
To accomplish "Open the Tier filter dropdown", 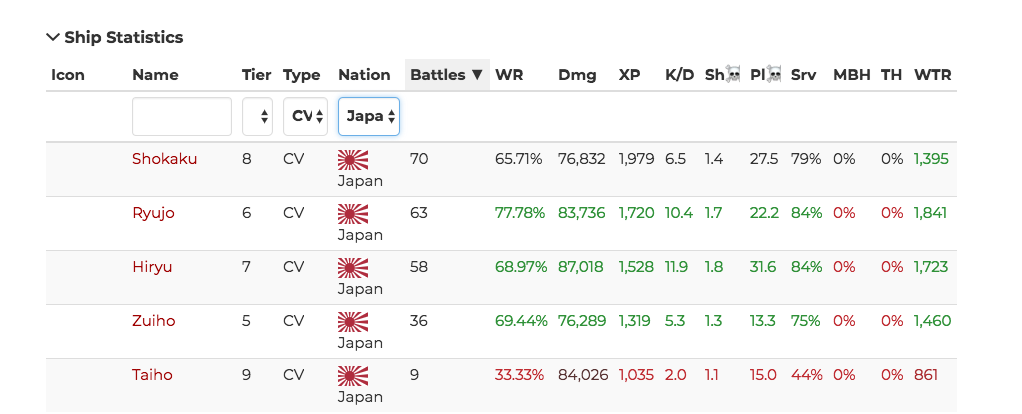I will pos(257,116).
